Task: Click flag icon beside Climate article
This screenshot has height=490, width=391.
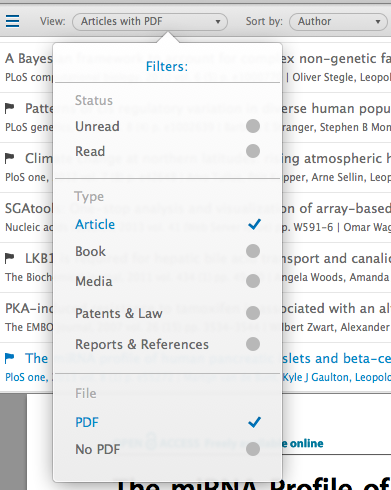Action: coord(10,158)
